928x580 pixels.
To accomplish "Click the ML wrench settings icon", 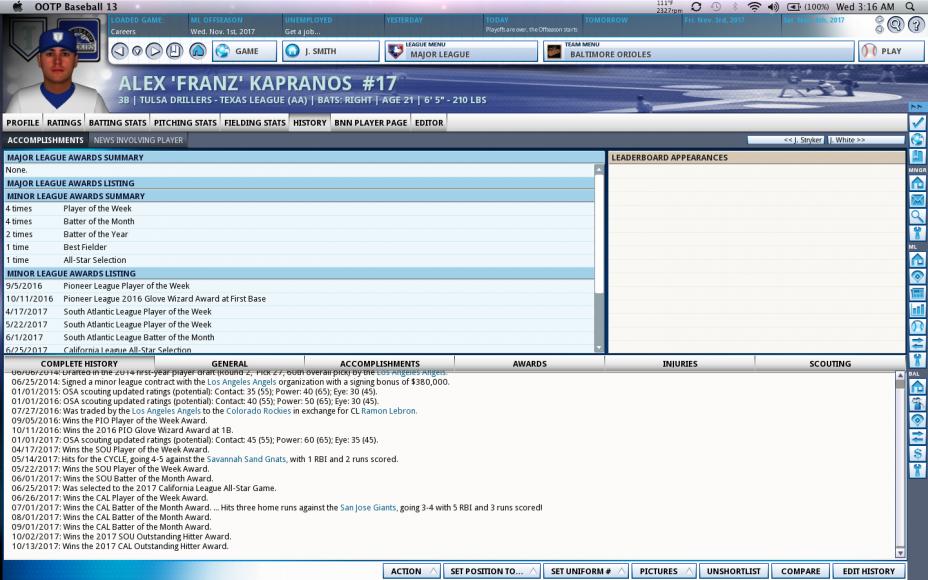I will click(x=917, y=360).
